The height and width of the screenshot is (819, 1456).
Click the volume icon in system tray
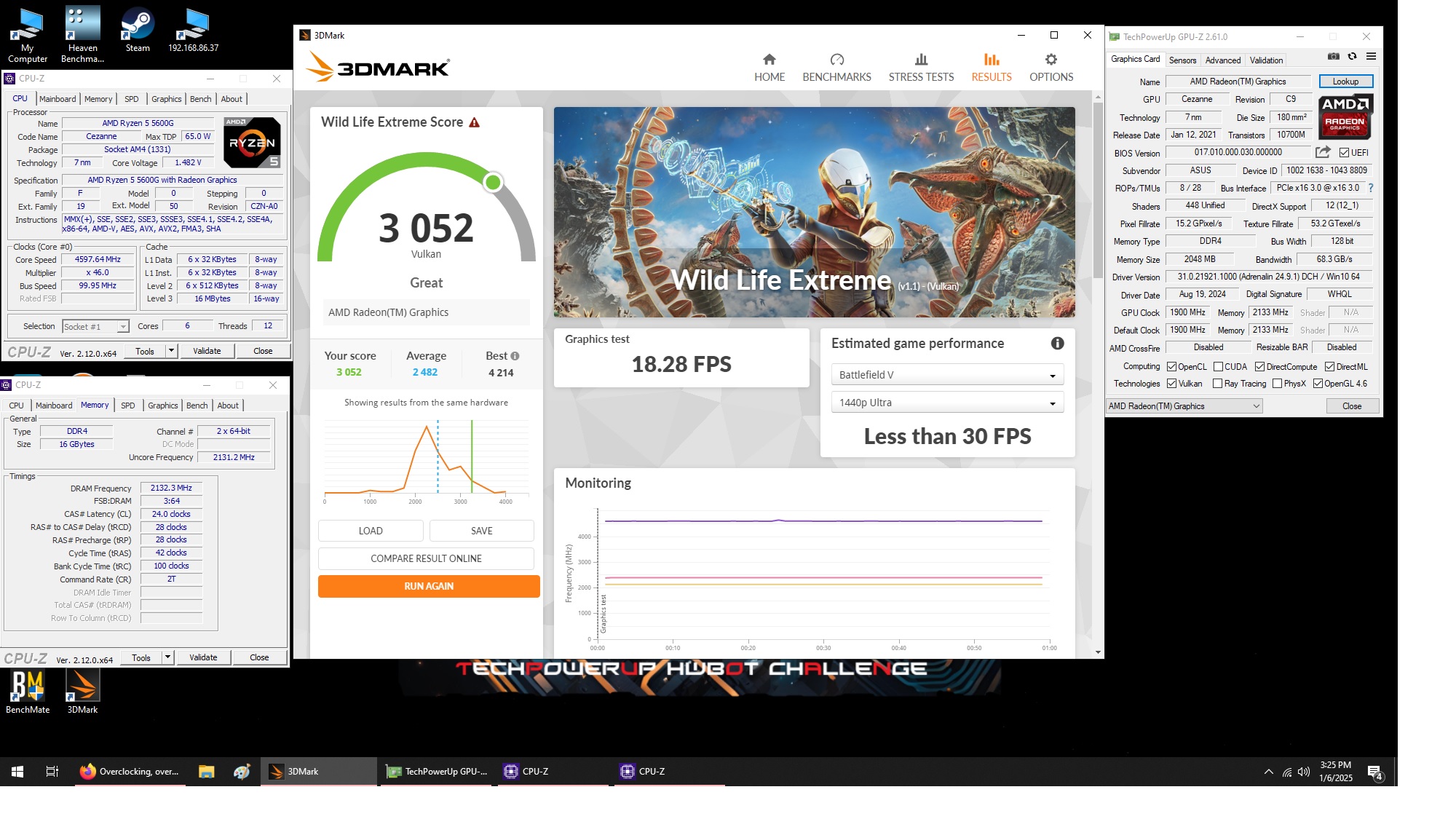point(1303,772)
